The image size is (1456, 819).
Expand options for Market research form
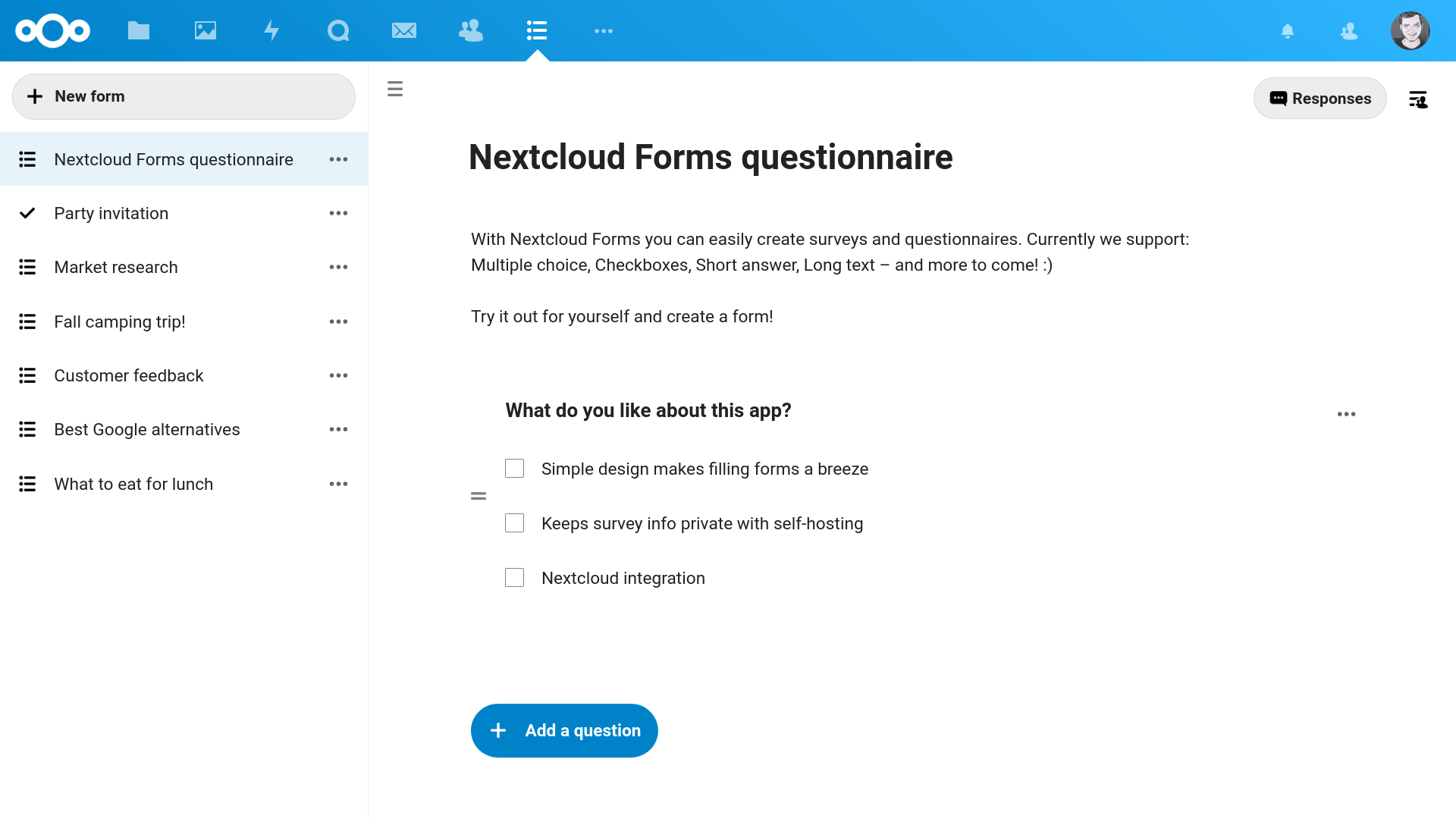[x=340, y=267]
